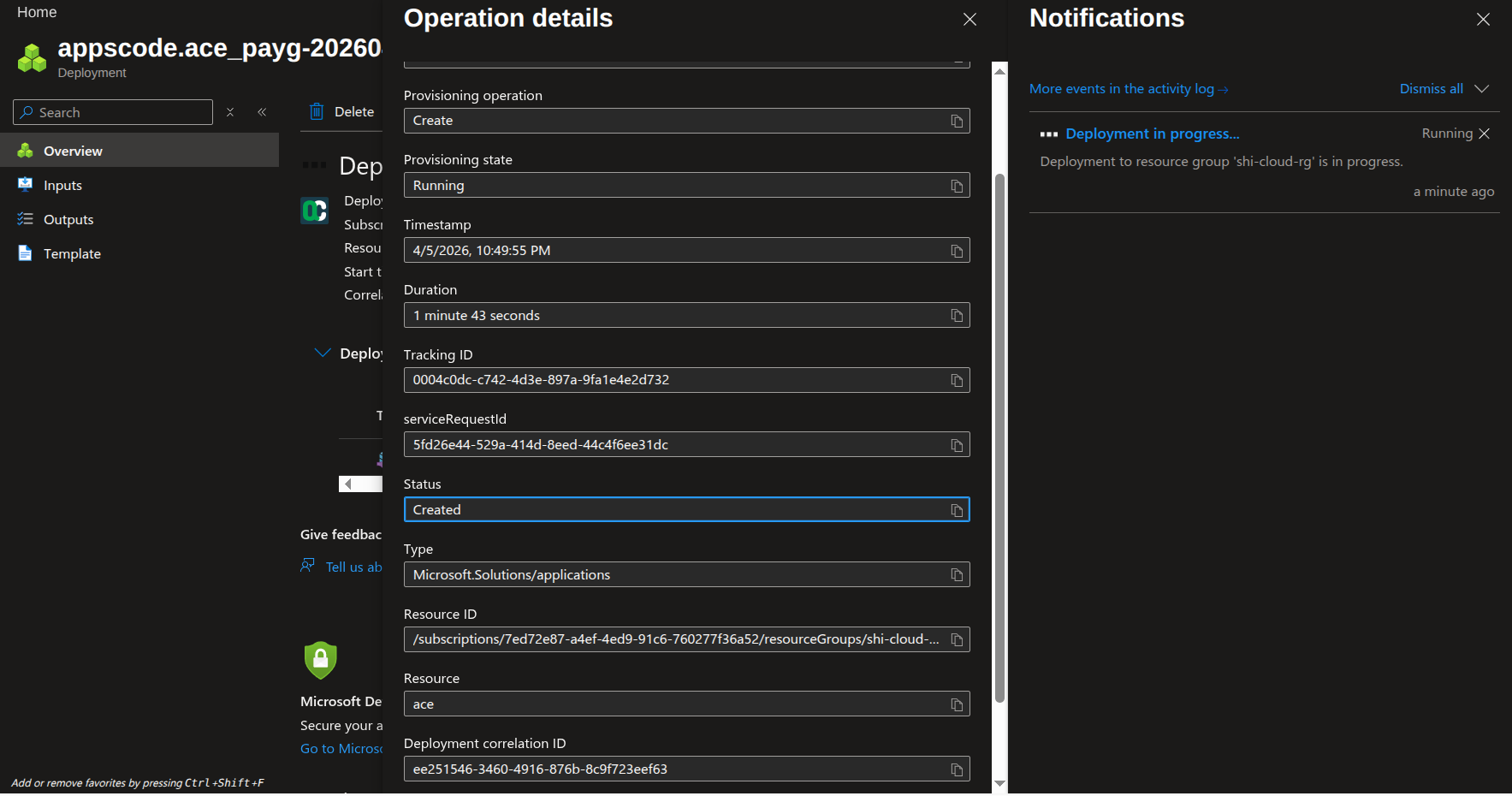Expand the Dismiss all dropdown chevron
The width and height of the screenshot is (1512, 796).
1482,89
